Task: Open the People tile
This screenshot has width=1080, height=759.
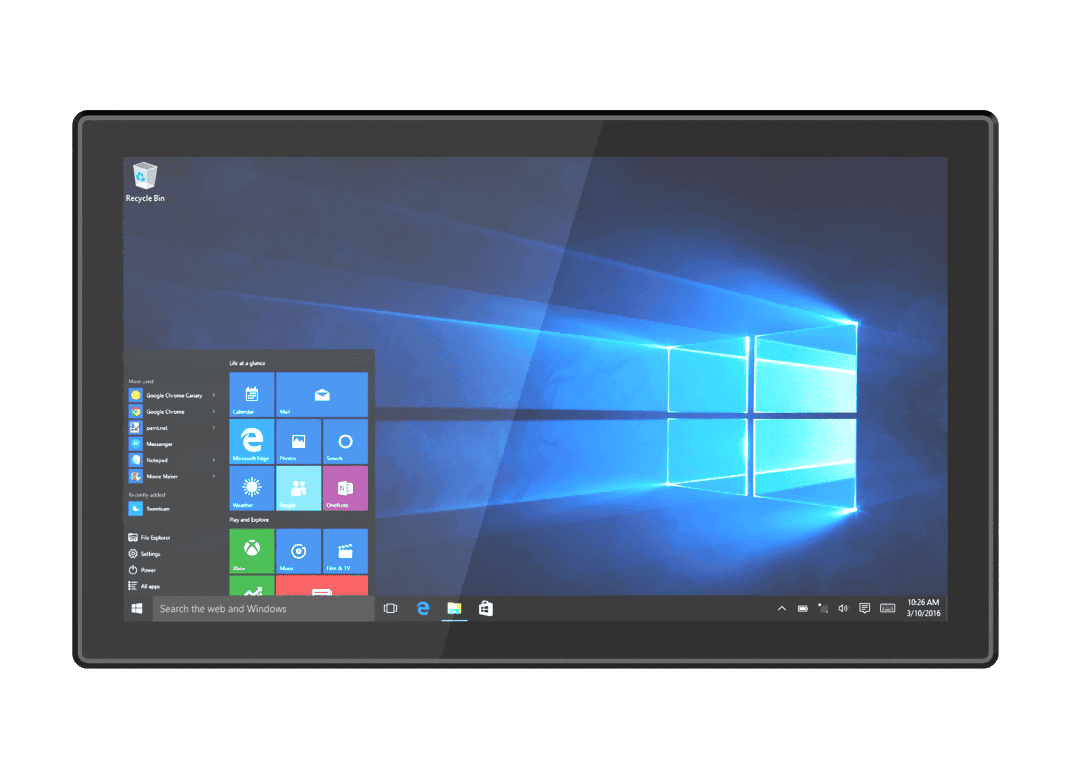Action: coord(299,488)
